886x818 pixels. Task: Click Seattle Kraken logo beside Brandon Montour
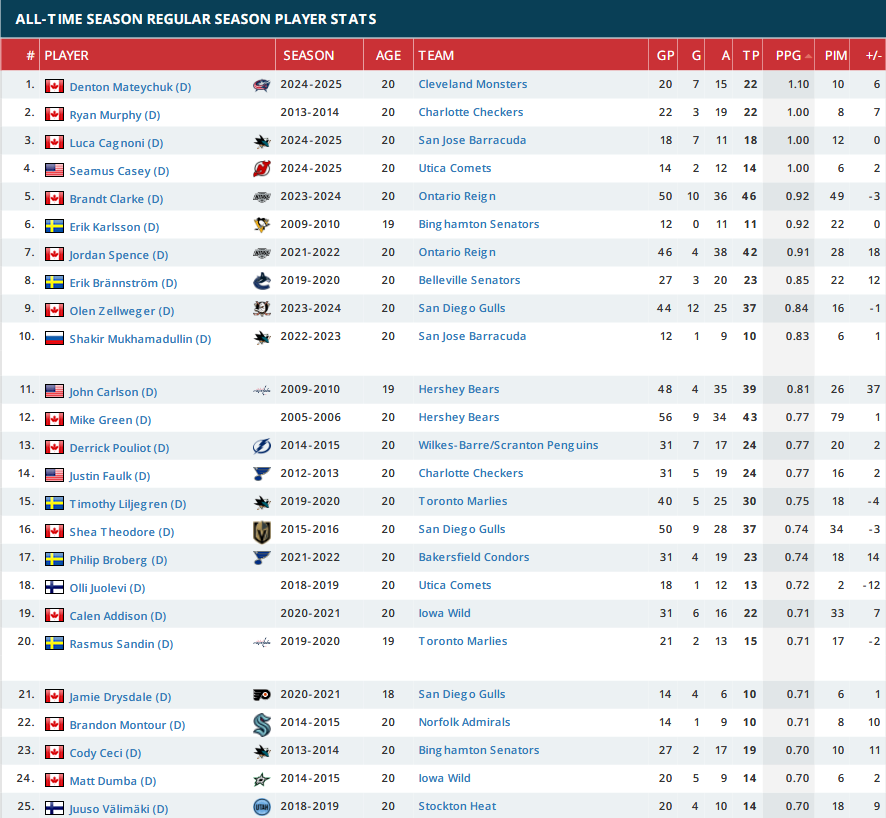pyautogui.click(x=262, y=725)
